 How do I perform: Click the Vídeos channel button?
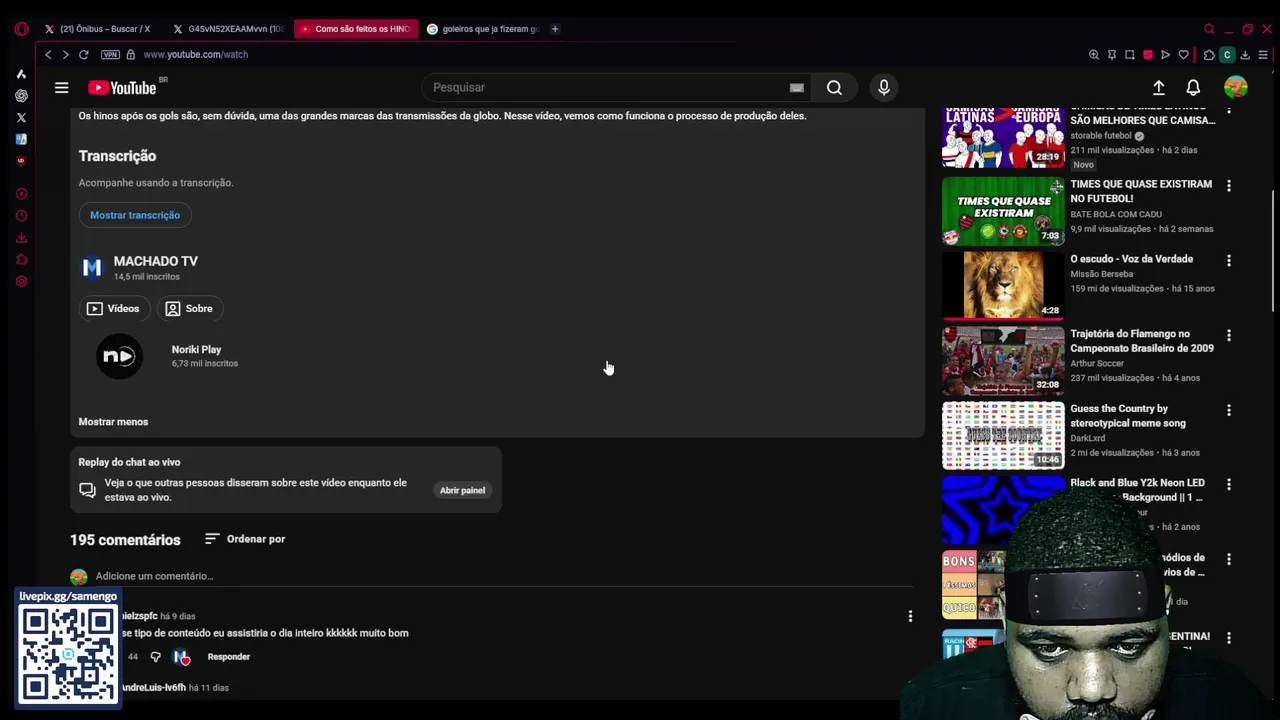114,309
